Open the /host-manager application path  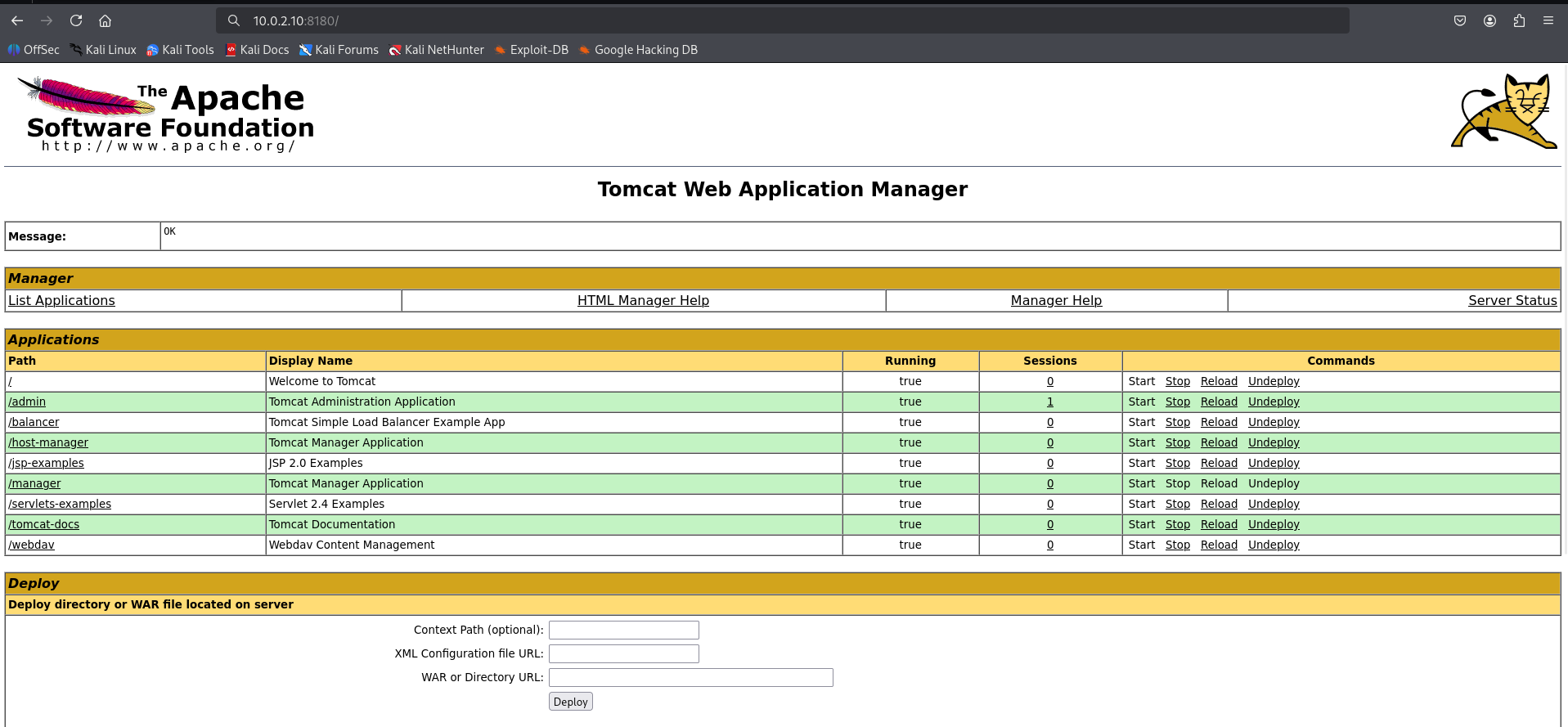click(x=48, y=442)
